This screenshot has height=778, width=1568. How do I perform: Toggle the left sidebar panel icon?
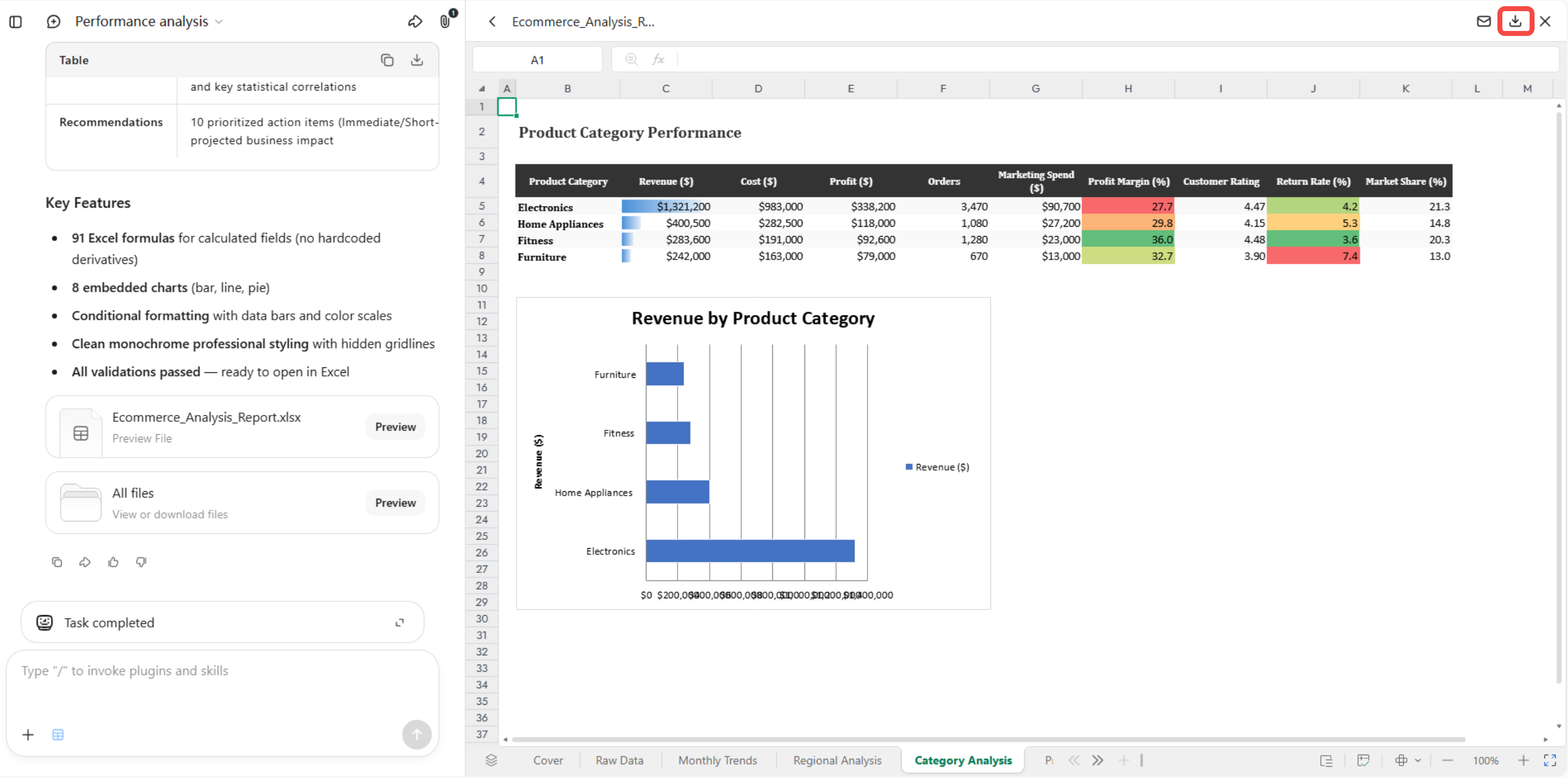point(16,22)
